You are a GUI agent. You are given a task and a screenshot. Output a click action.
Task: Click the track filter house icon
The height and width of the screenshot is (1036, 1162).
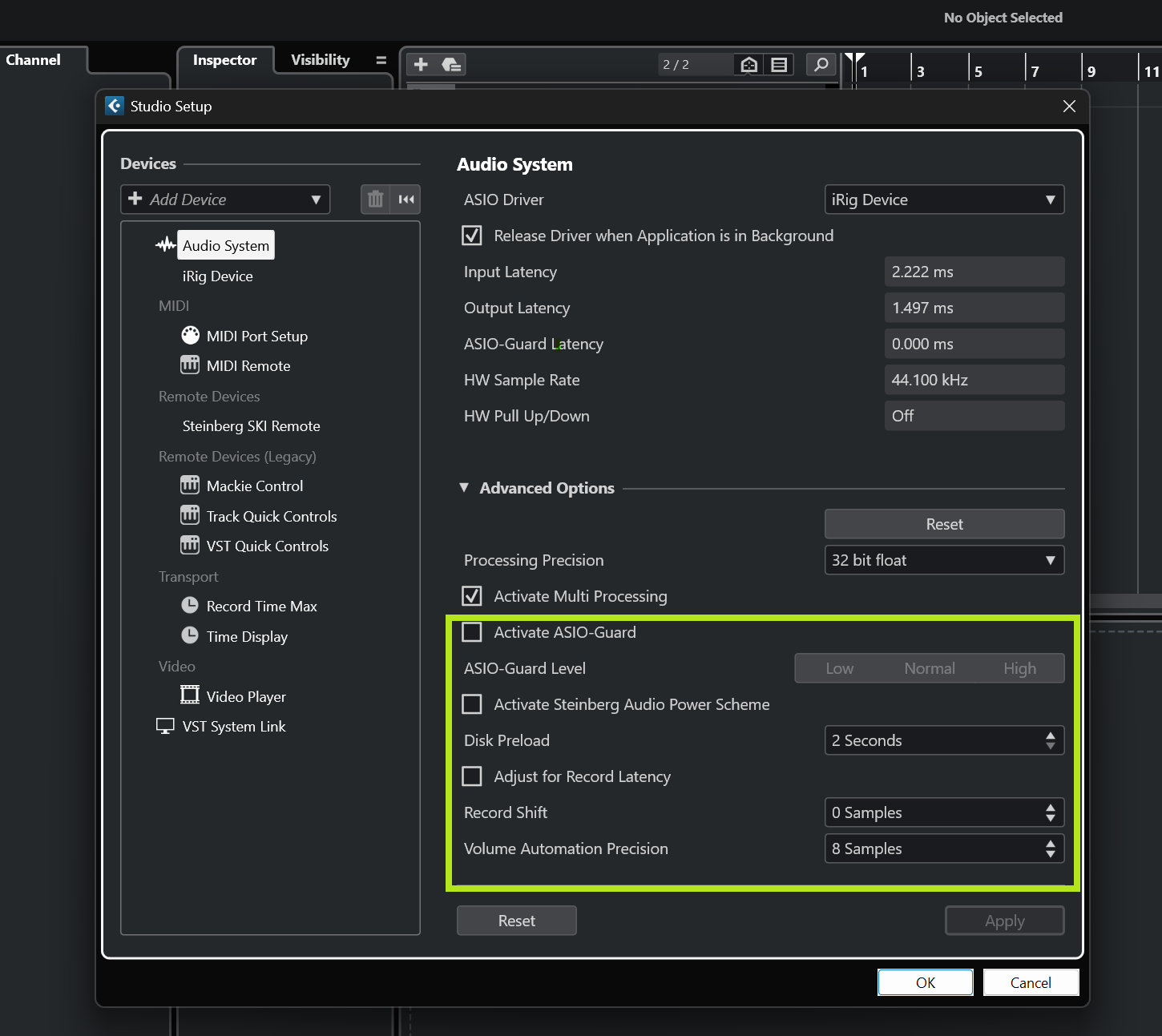(749, 64)
